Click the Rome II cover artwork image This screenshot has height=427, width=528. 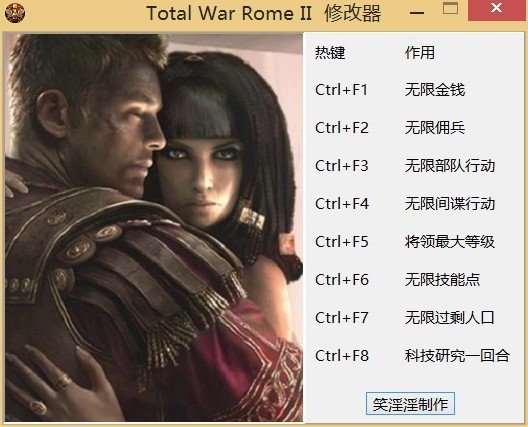[x=154, y=228]
